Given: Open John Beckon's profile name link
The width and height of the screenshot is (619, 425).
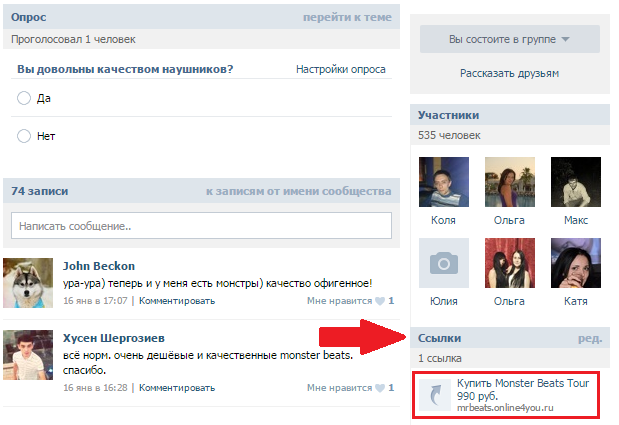Looking at the screenshot, I should click(99, 266).
